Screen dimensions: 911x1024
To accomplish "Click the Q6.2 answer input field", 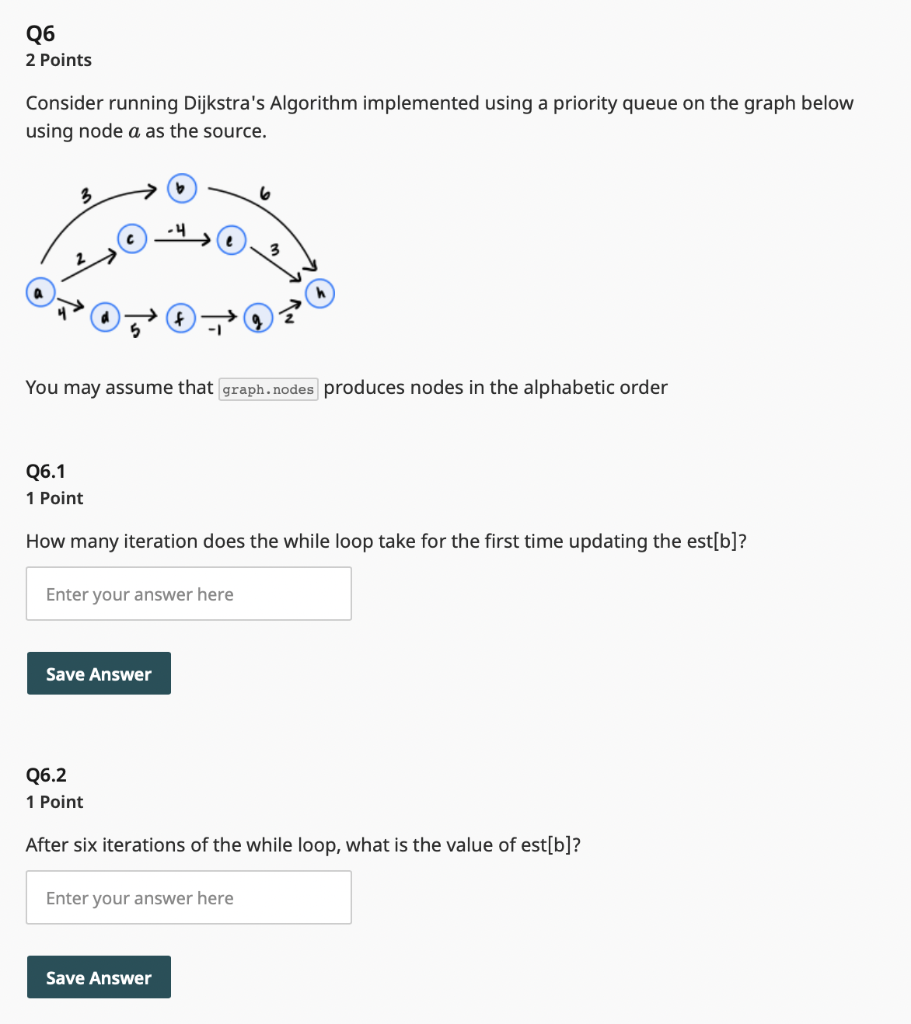I will click(188, 897).
